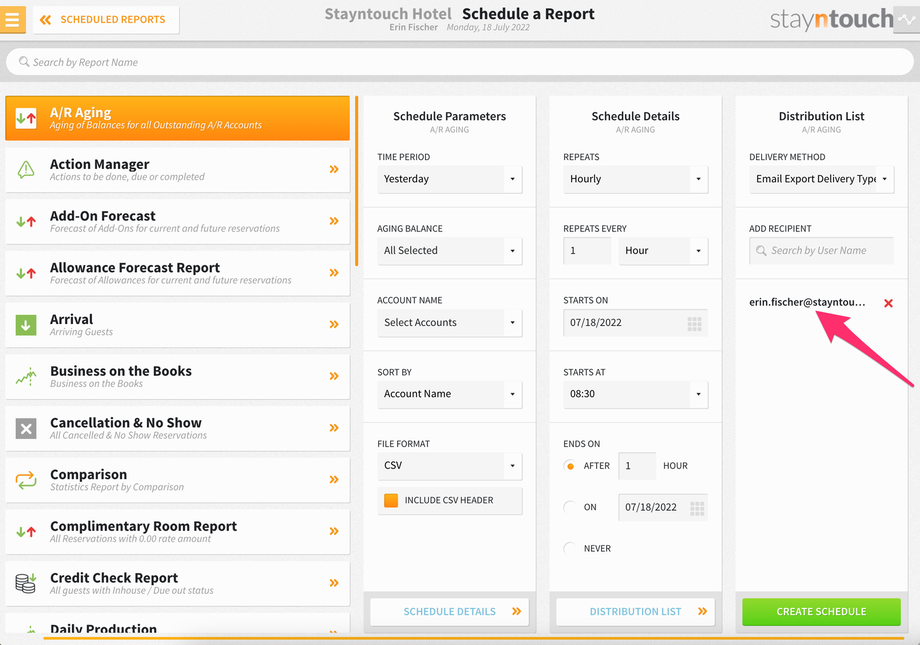Open the Delivery Method dropdown

coord(821,179)
